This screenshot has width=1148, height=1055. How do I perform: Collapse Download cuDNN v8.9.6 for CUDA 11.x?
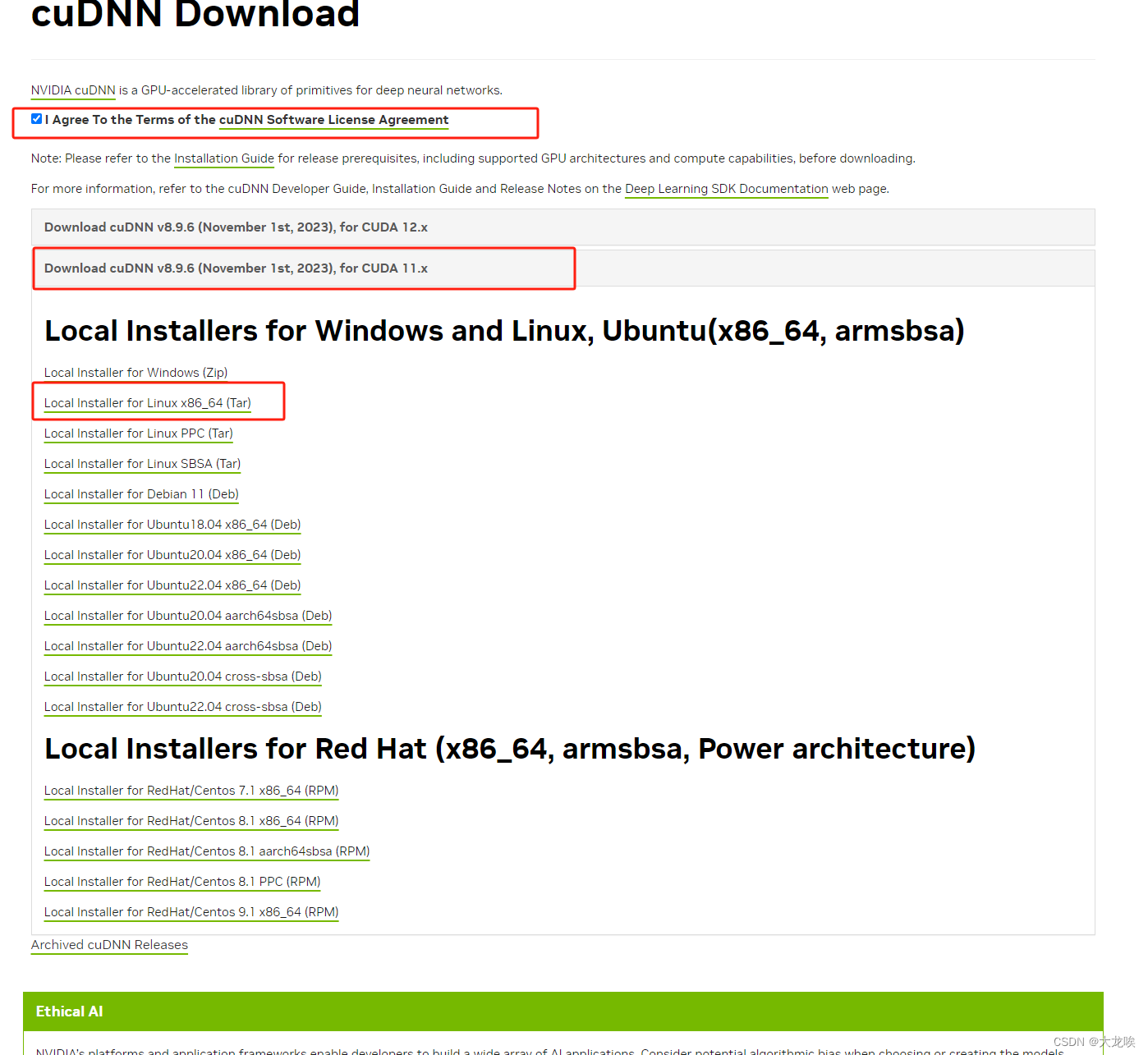click(563, 268)
